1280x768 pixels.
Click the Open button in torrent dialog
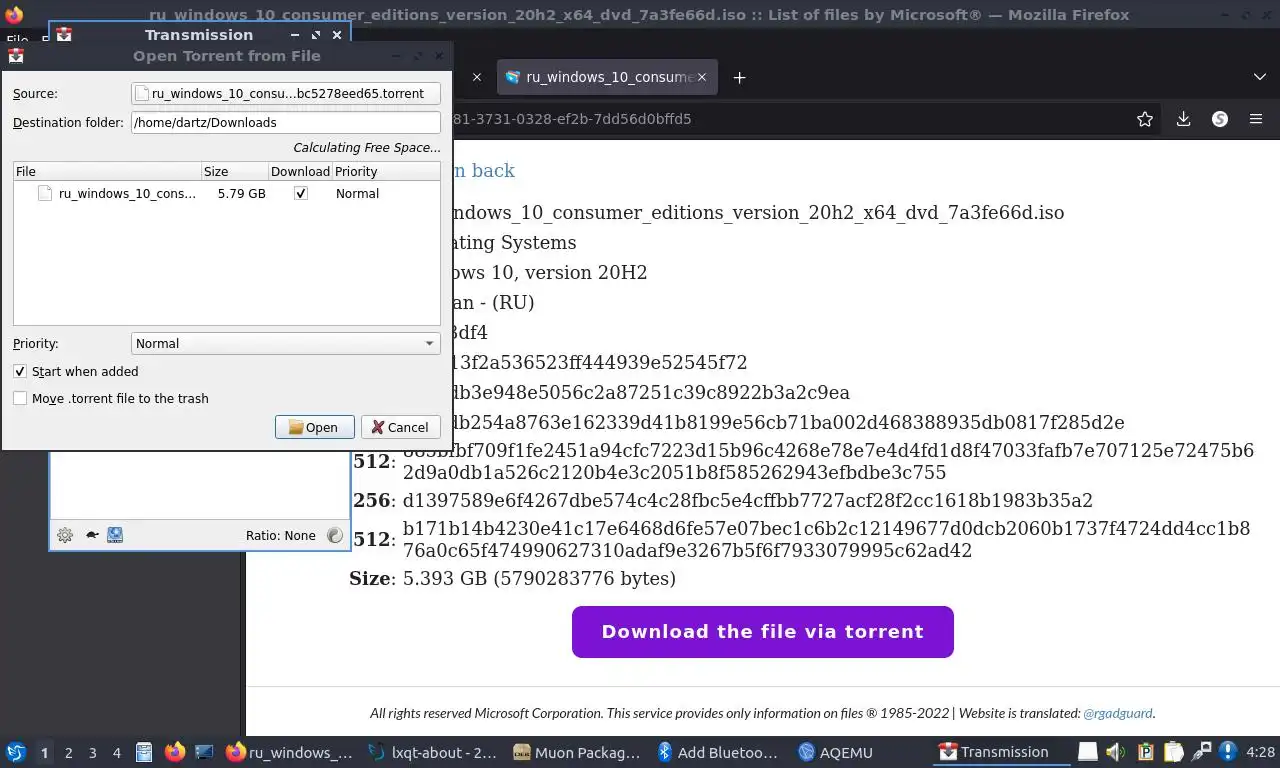point(314,427)
